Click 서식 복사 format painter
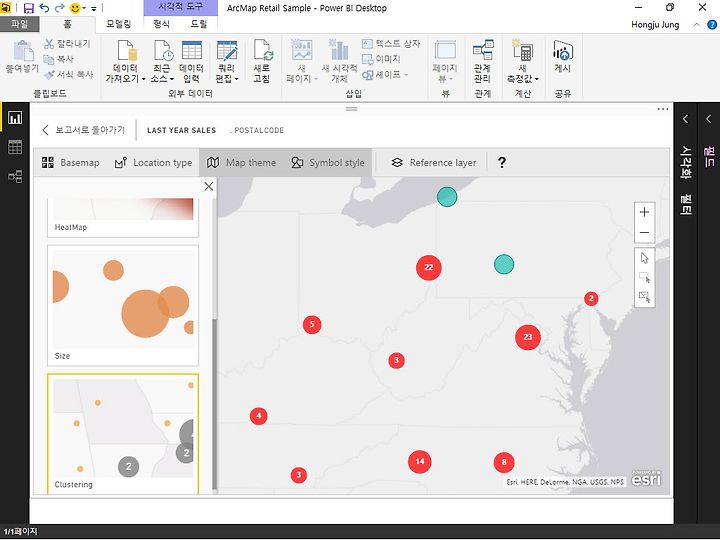 [x=69, y=74]
